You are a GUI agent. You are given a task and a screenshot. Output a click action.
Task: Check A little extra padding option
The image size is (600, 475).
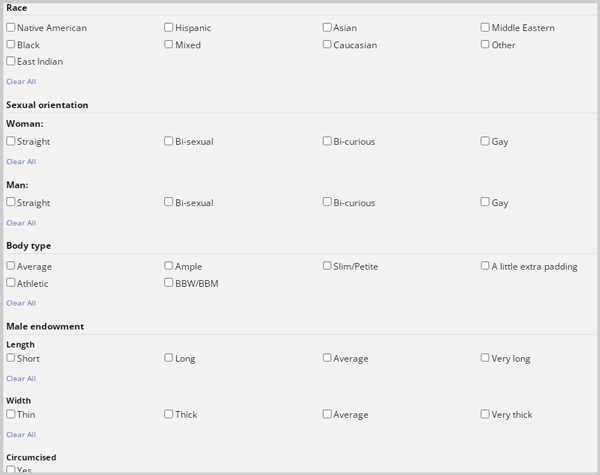coord(485,266)
